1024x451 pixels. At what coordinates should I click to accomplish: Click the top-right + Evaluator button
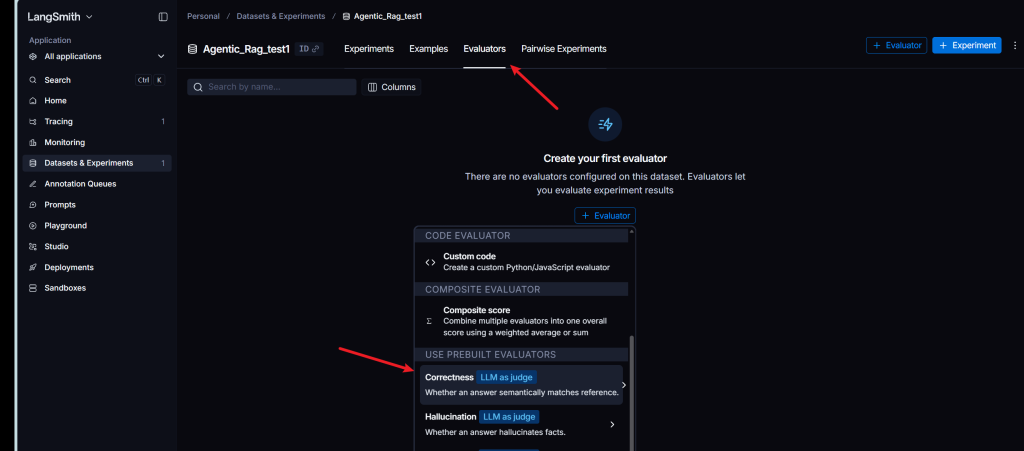coord(896,45)
